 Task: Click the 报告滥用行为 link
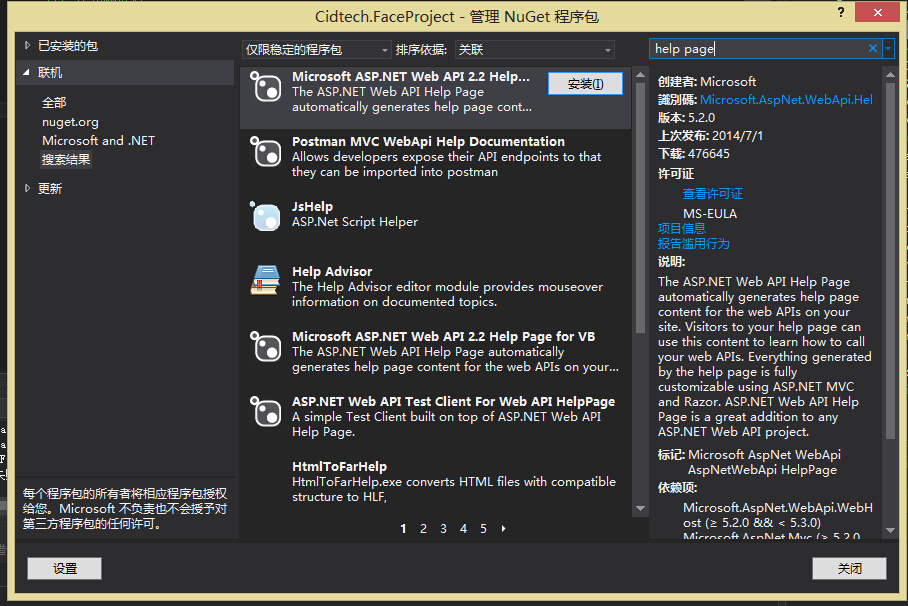tap(694, 243)
